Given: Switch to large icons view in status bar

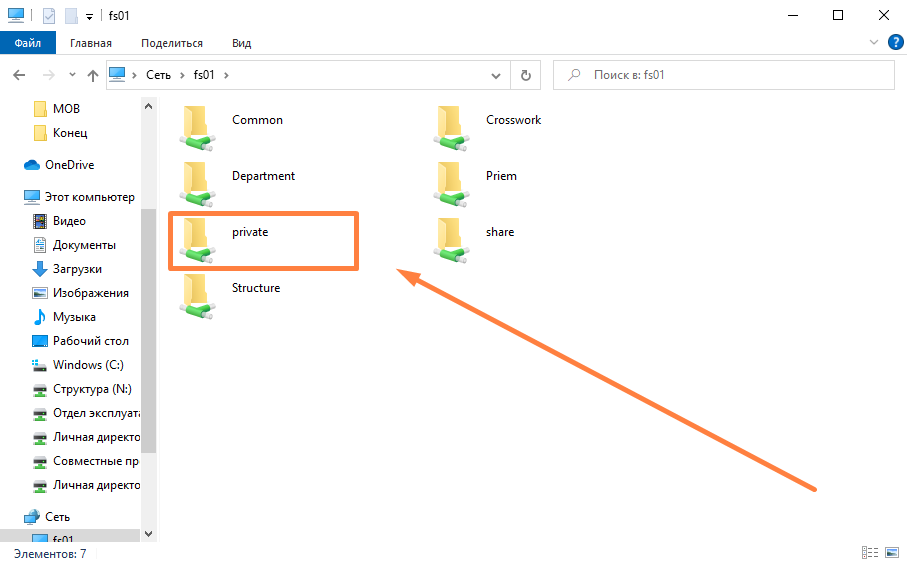Looking at the screenshot, I should [x=889, y=553].
